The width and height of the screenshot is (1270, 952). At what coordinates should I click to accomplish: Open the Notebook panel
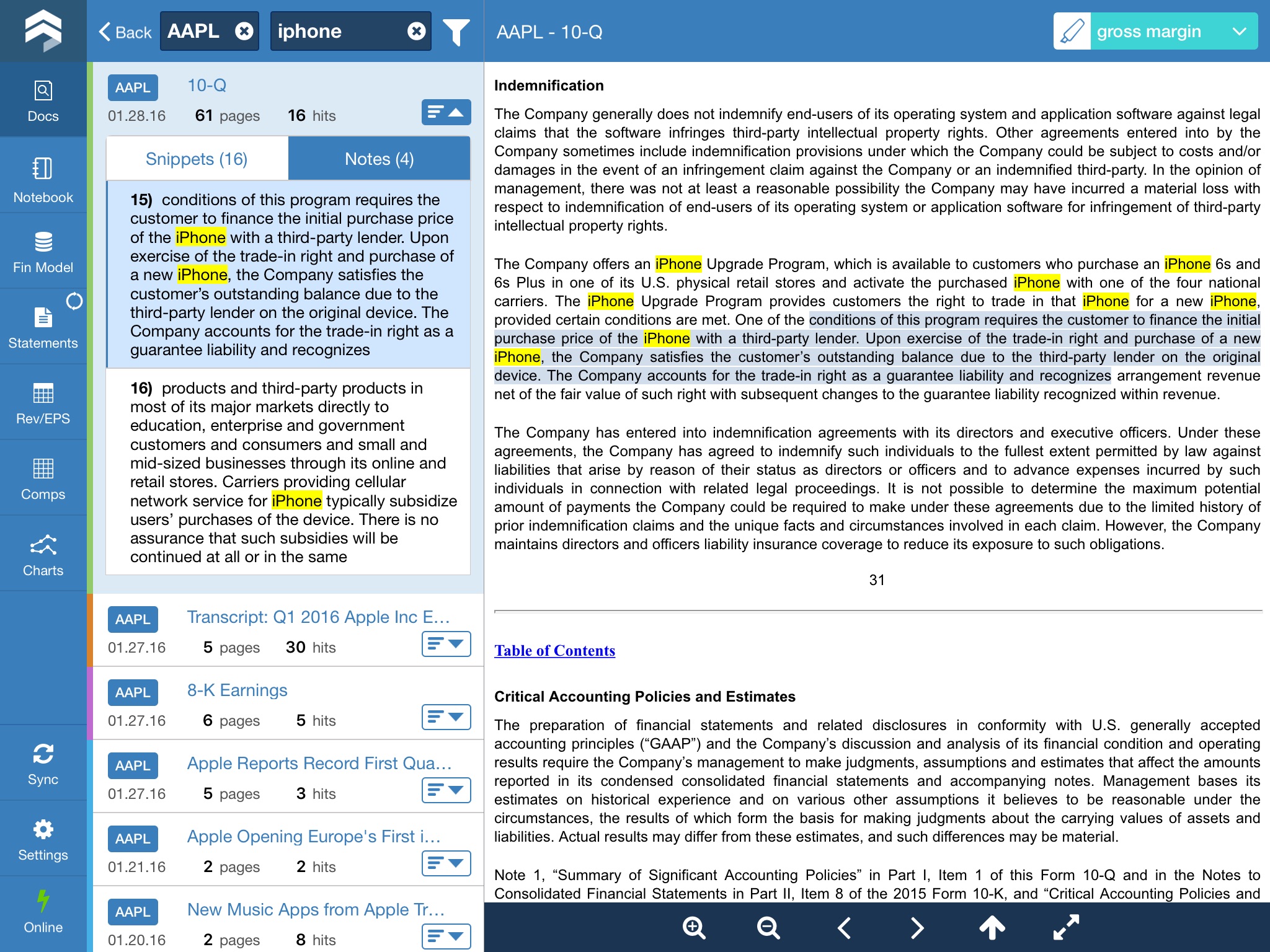coord(42,181)
